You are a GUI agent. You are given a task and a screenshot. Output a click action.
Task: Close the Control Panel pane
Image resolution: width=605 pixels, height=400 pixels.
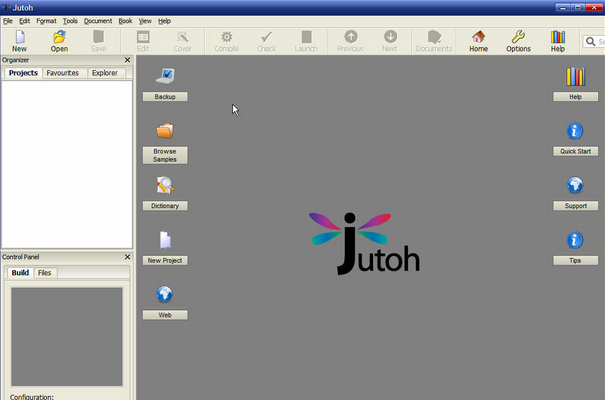(x=128, y=257)
